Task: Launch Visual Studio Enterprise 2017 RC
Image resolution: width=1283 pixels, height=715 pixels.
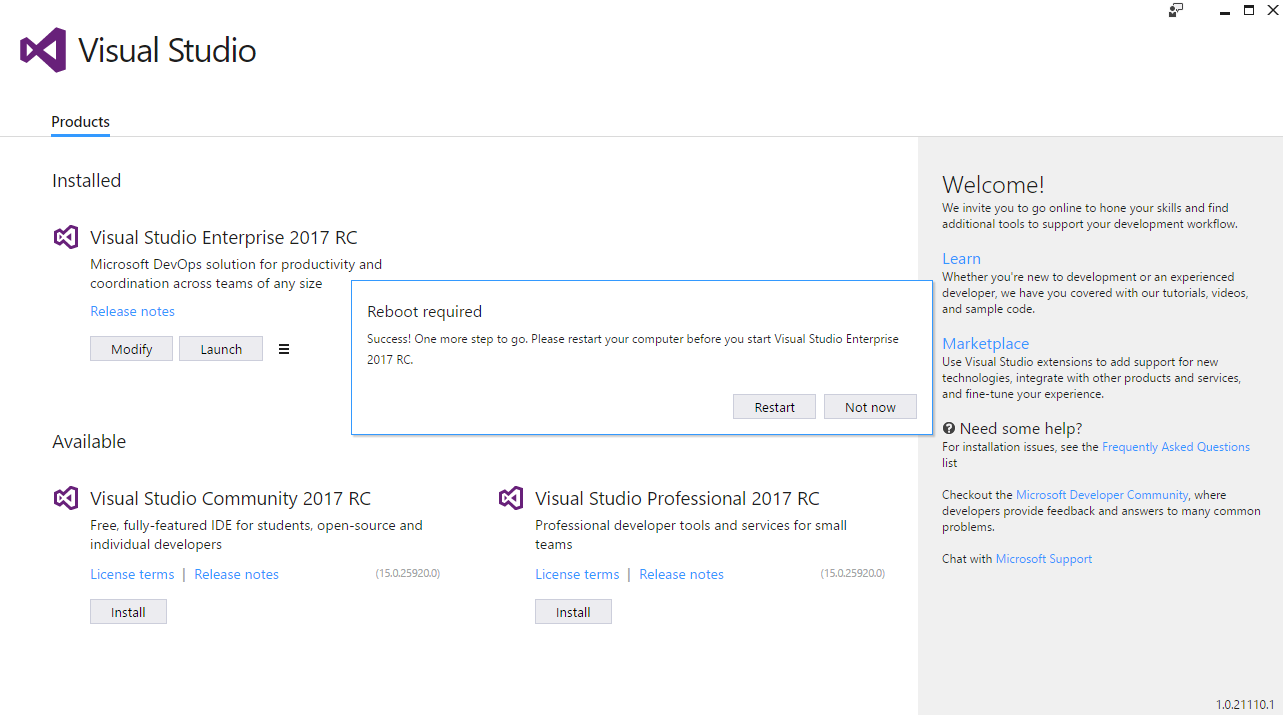Action: pyautogui.click(x=220, y=348)
